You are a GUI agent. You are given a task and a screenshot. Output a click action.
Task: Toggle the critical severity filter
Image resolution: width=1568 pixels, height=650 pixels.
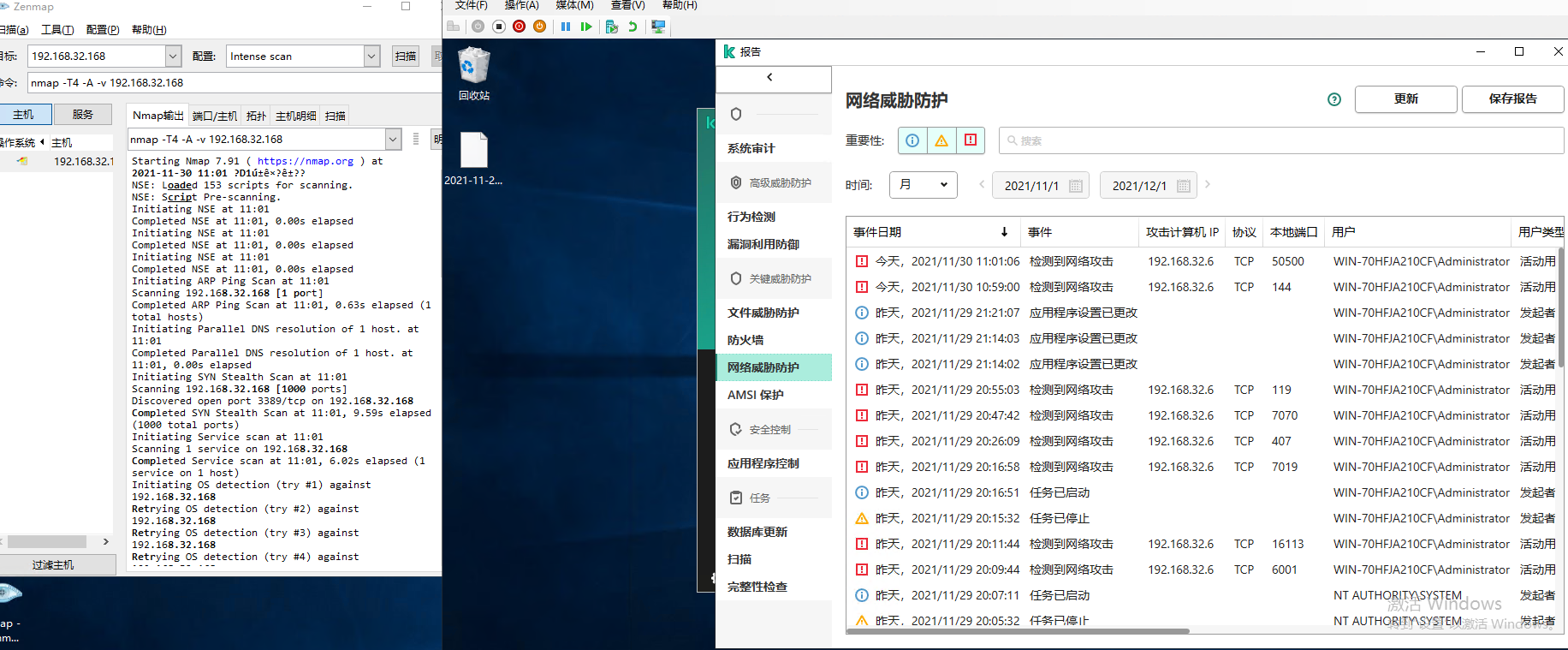[x=971, y=140]
